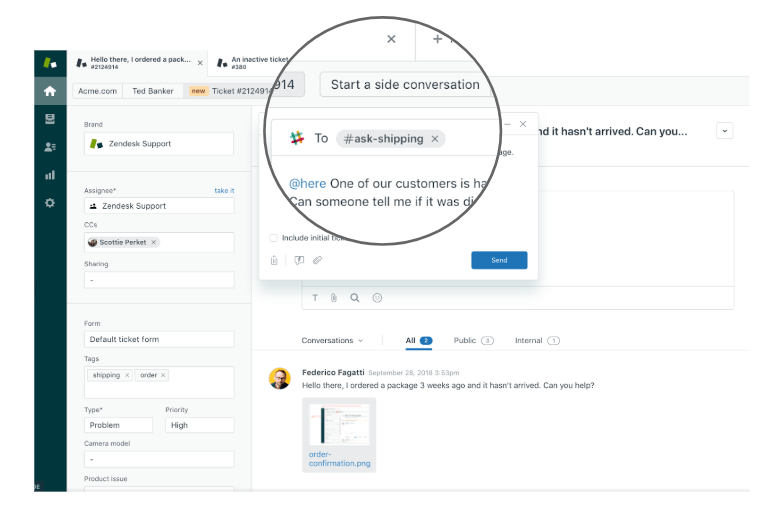Screen dimensions: 769x505
Task: Open the Sharing field
Action: pos(159,280)
